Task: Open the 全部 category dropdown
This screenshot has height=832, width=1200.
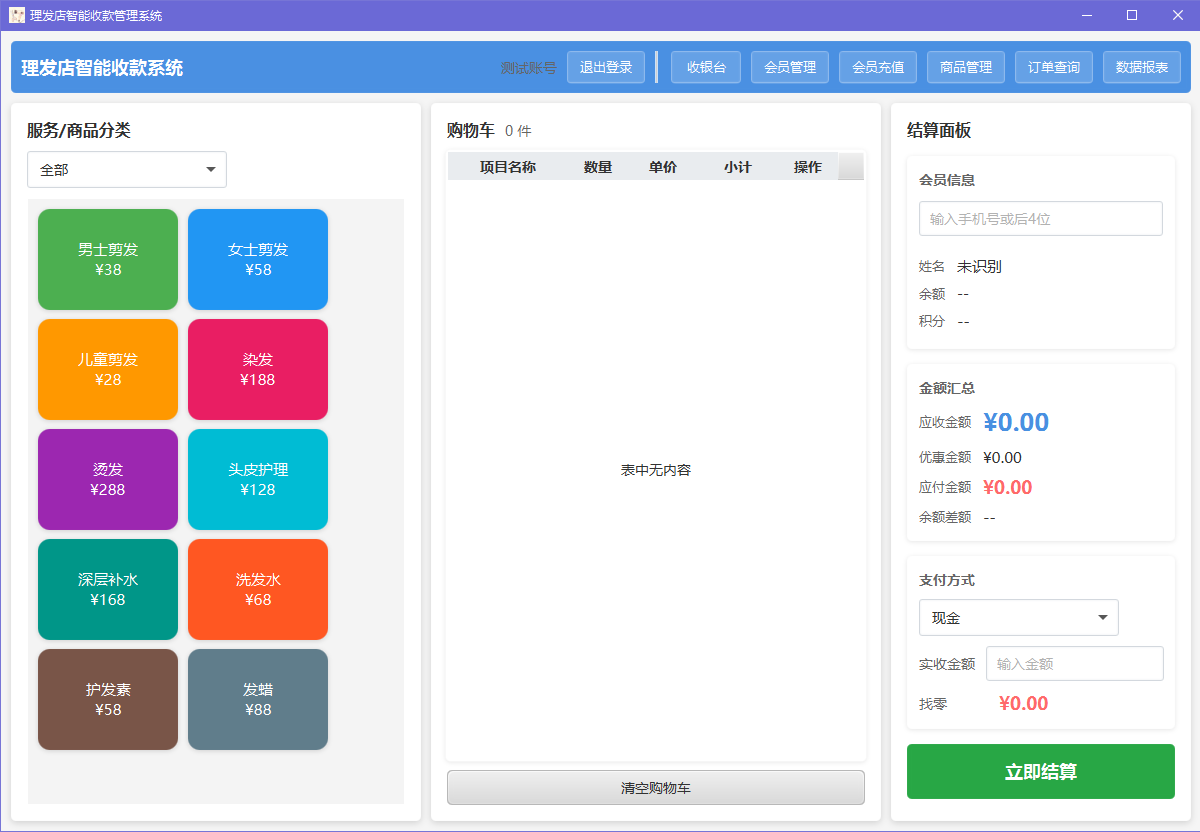Action: pyautogui.click(x=126, y=169)
